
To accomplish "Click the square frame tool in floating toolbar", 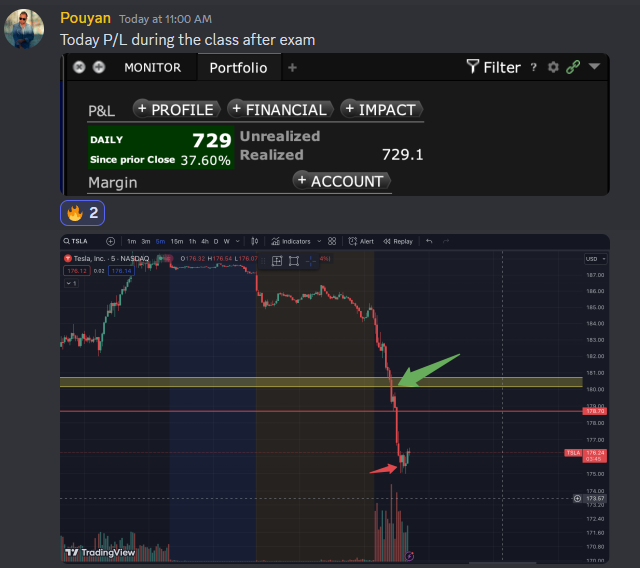I will point(294,261).
